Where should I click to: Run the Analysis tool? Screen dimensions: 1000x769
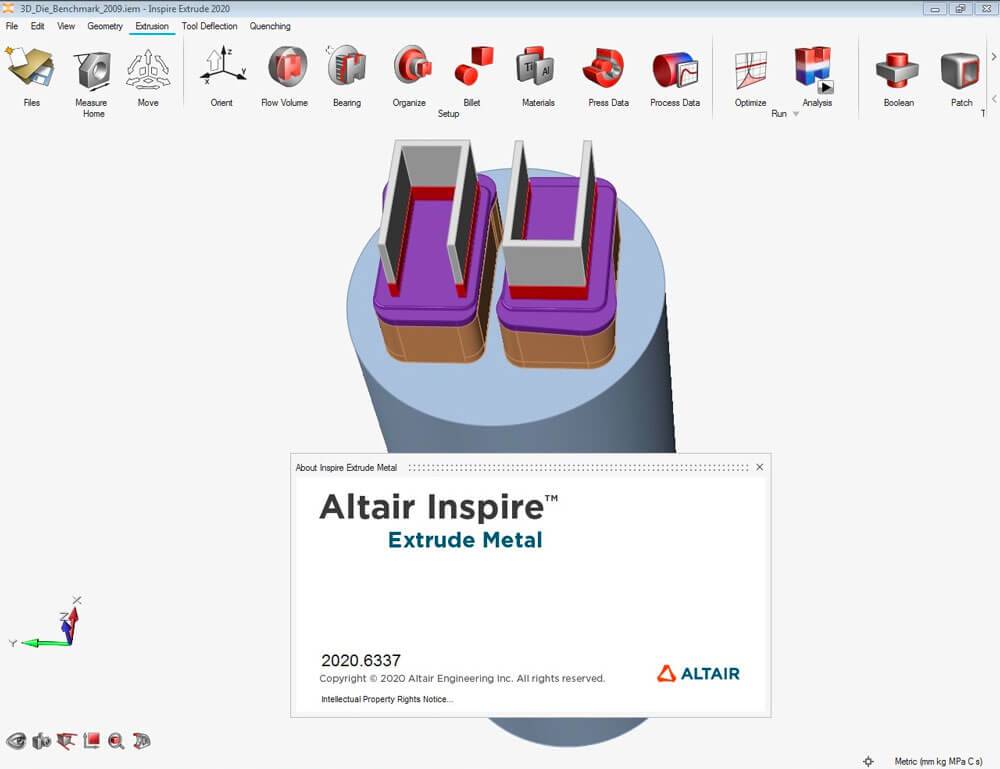click(815, 68)
